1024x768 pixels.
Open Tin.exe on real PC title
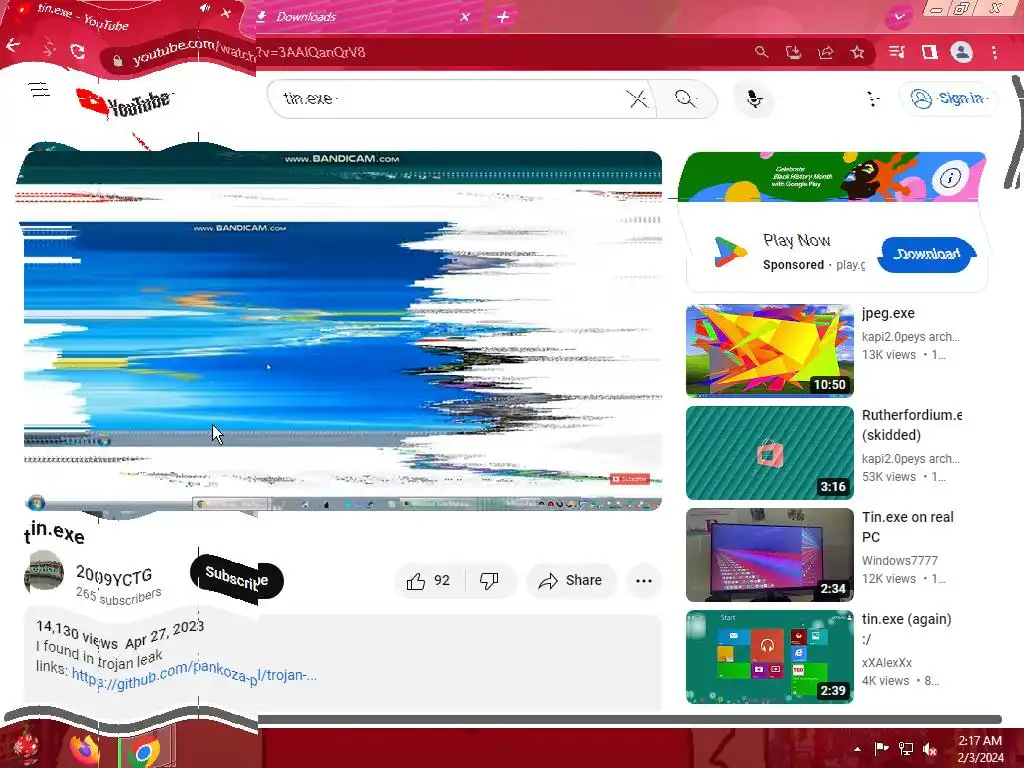click(x=908, y=527)
